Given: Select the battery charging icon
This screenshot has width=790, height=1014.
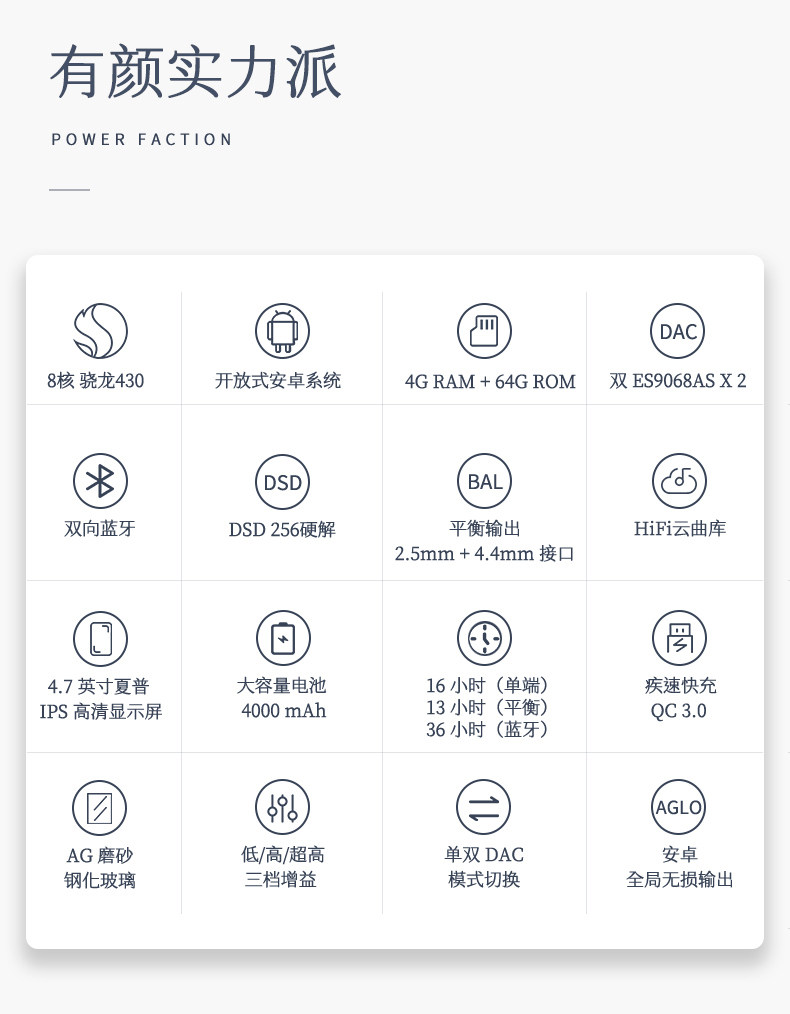Looking at the screenshot, I should tap(283, 638).
